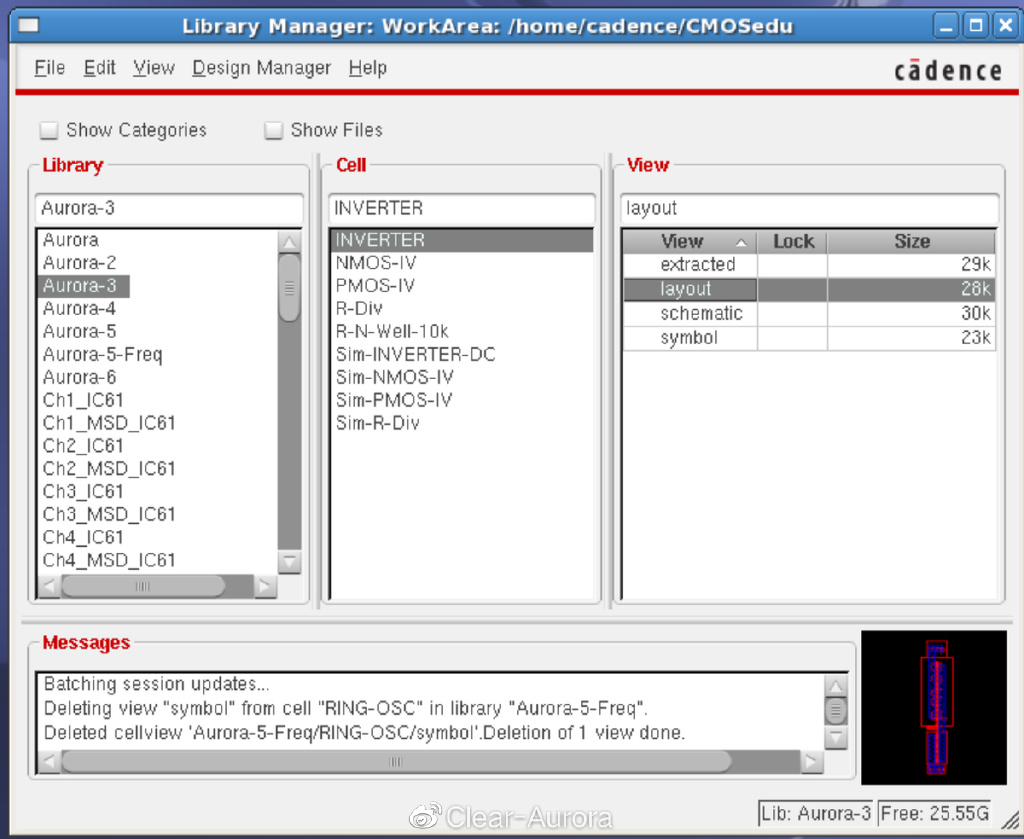Select the R-N-Well-10k cell
Viewport: 1024px width, 839px height.
(x=392, y=332)
